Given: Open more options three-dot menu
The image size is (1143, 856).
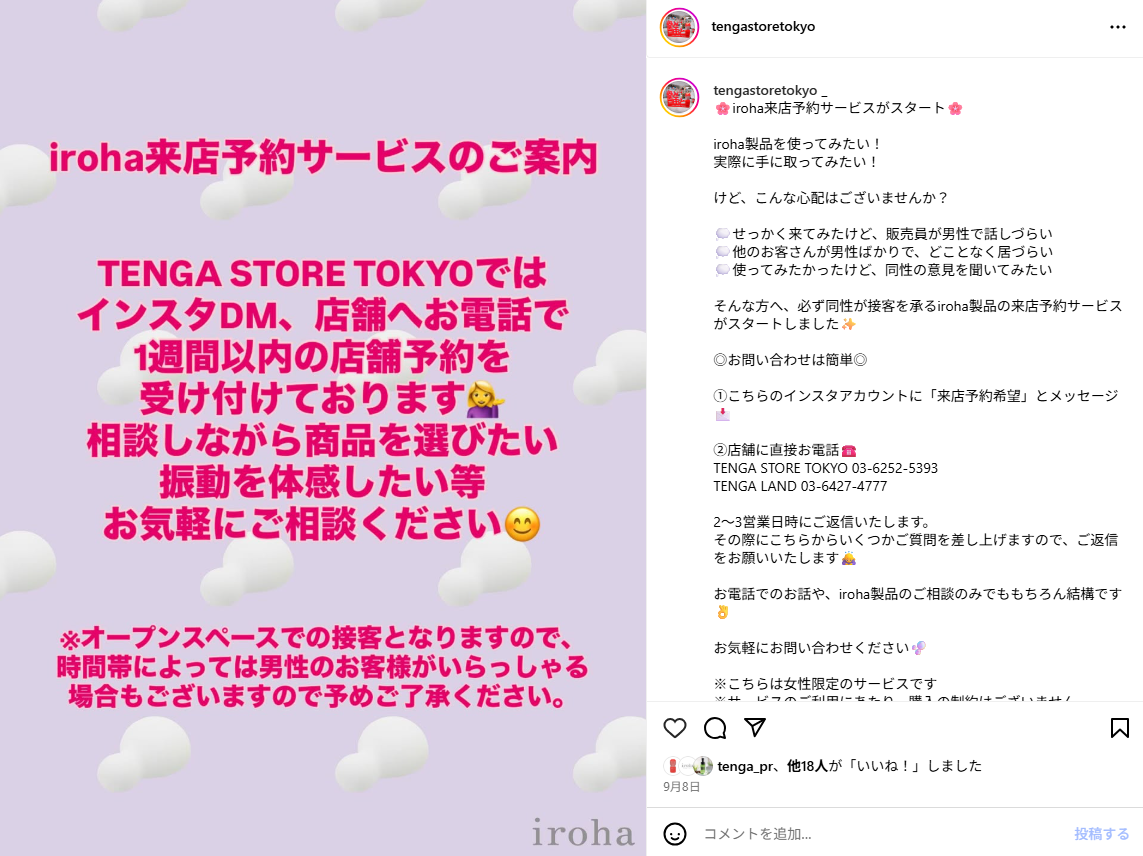Looking at the screenshot, I should click(1117, 27).
